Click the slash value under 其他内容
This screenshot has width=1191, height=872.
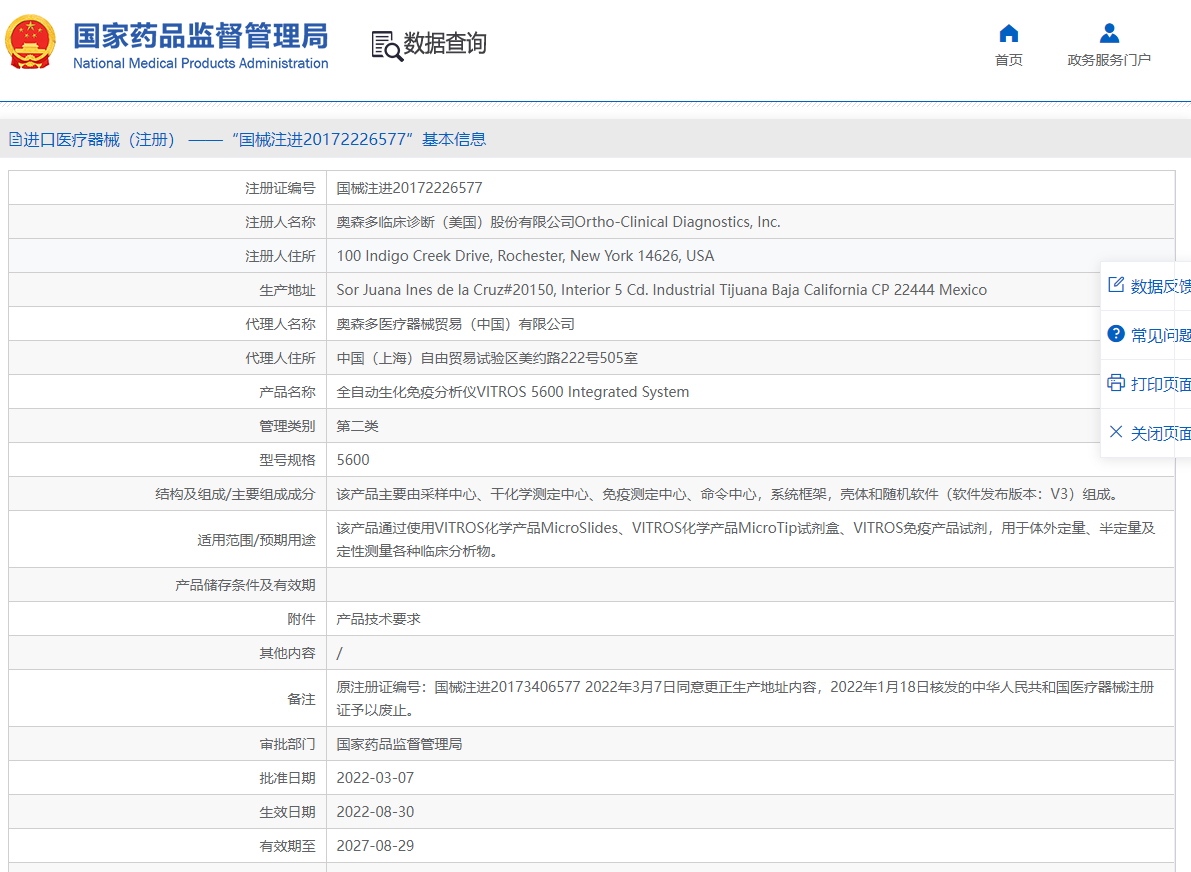(340, 652)
